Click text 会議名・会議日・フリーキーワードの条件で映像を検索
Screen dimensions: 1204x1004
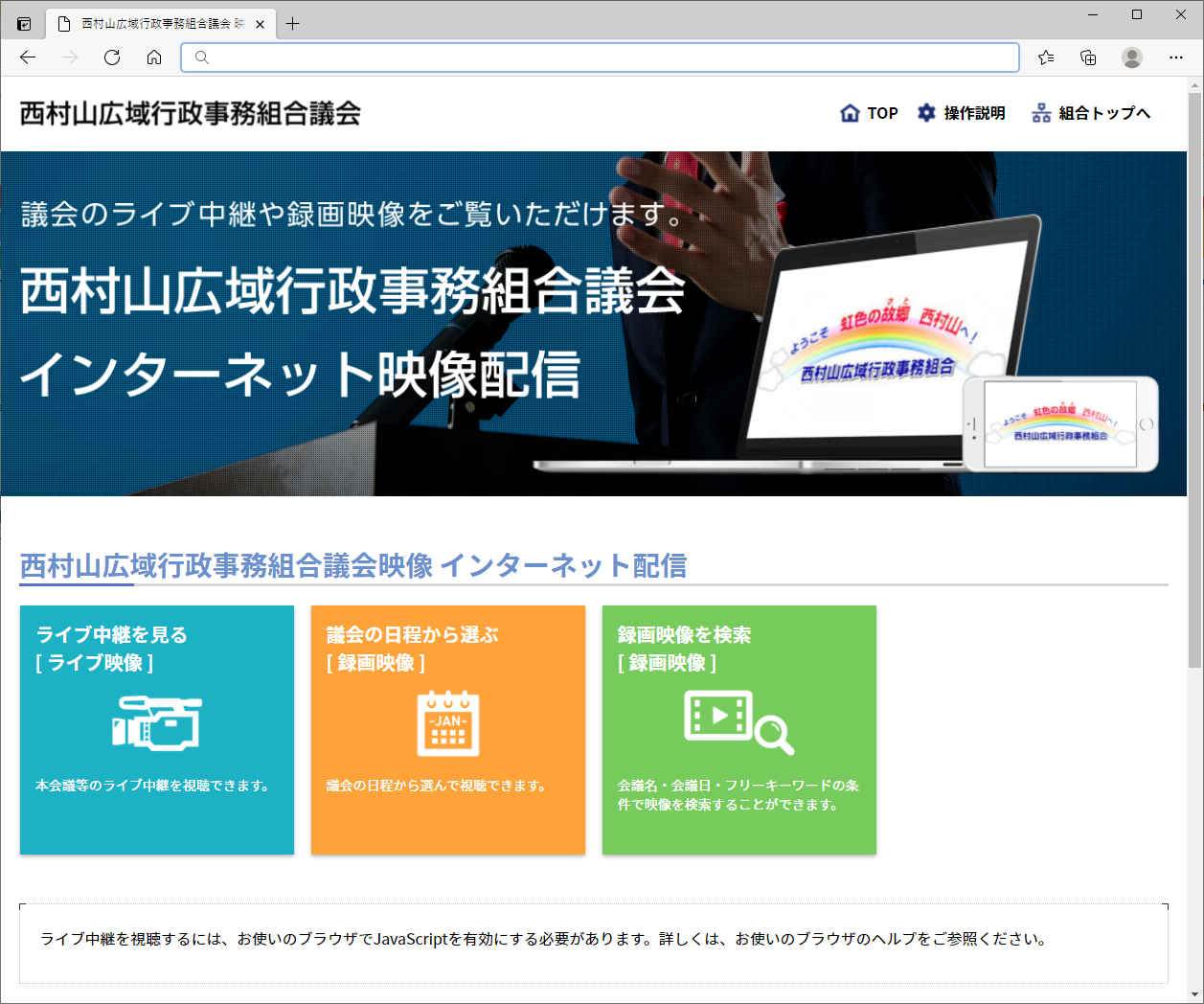tap(738, 794)
